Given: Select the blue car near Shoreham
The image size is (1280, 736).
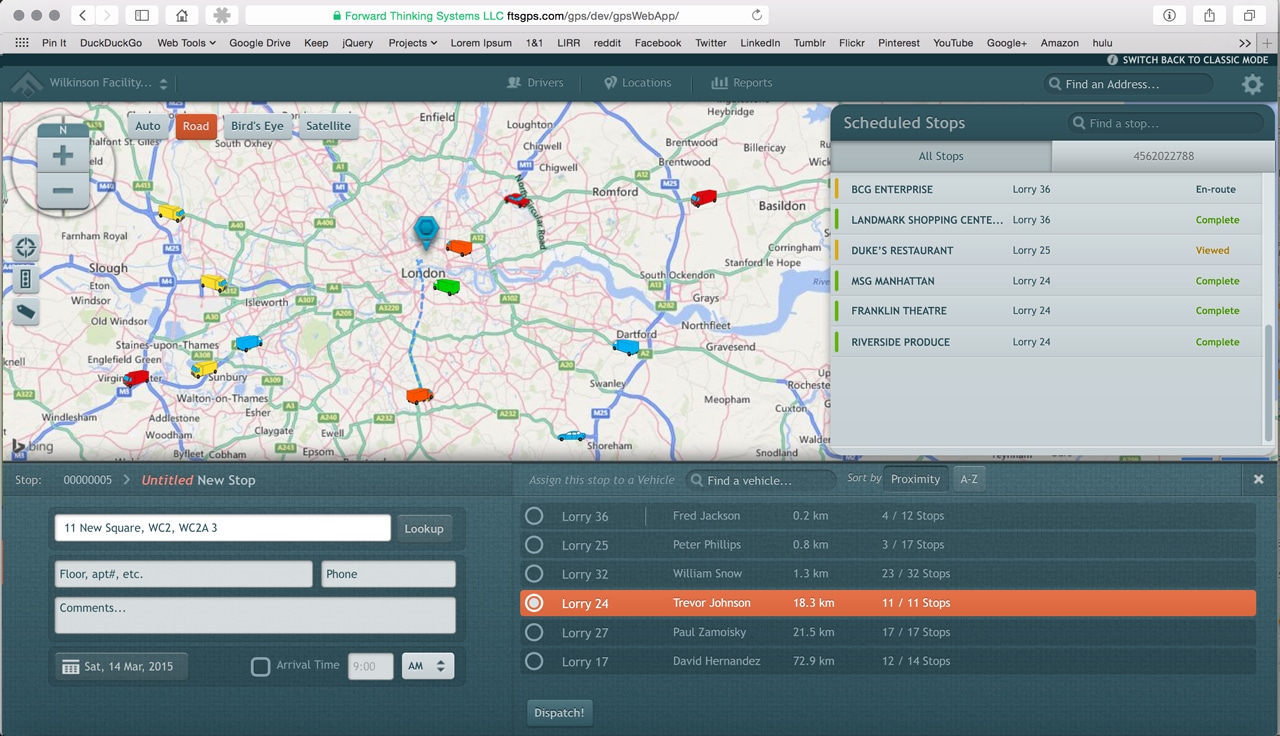Looking at the screenshot, I should [x=572, y=435].
